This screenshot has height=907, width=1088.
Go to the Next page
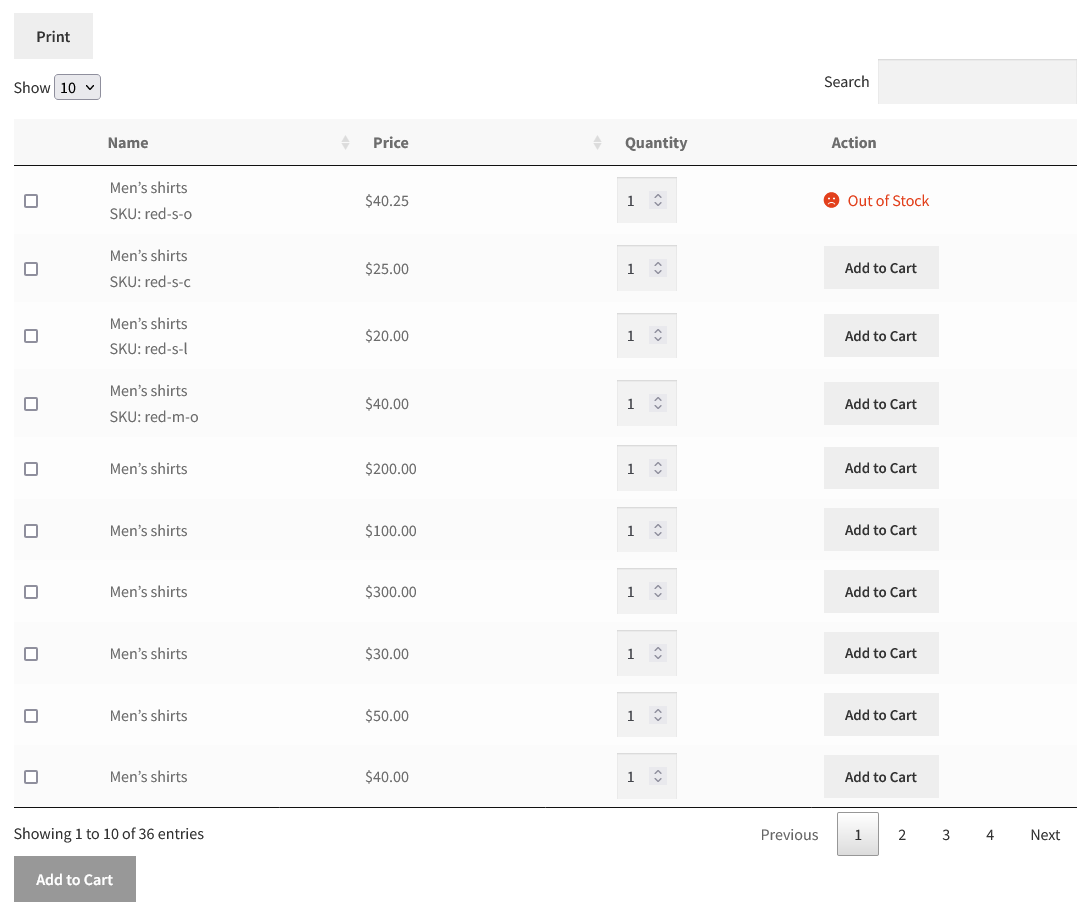click(1045, 835)
